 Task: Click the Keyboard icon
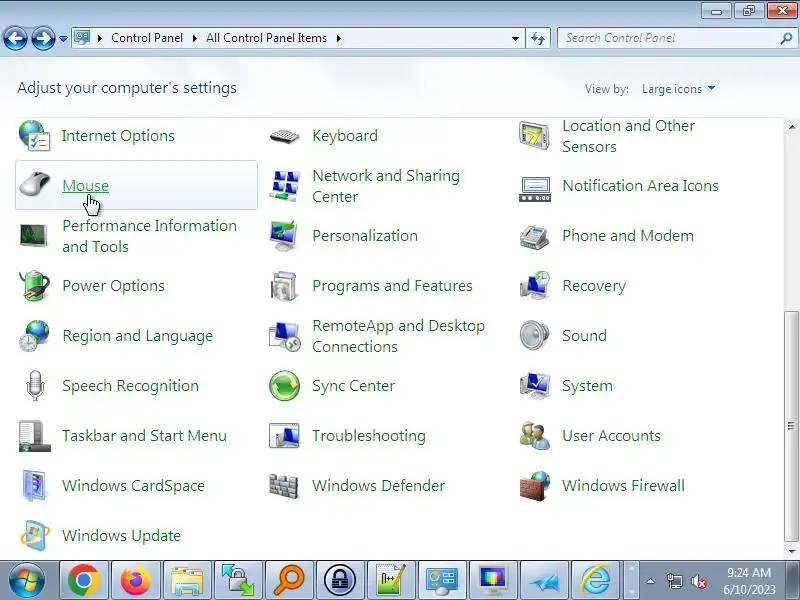click(x=284, y=136)
